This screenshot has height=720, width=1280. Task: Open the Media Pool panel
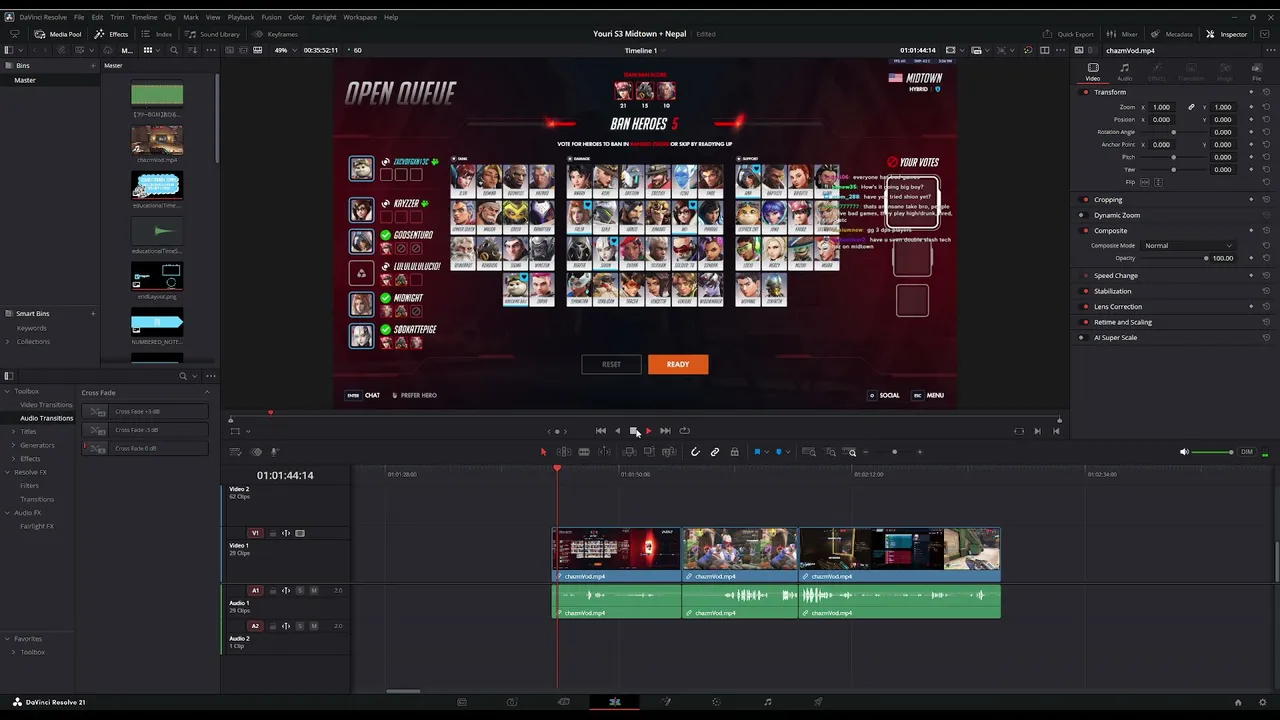click(58, 34)
